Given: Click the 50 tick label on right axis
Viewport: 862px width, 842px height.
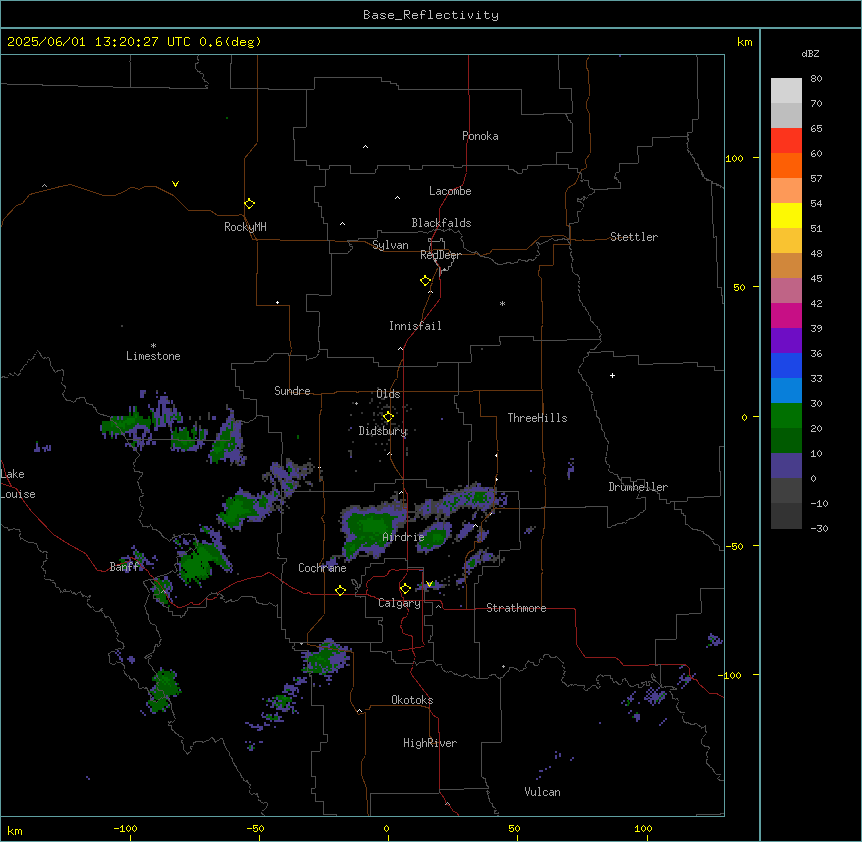Looking at the screenshot, I should [x=739, y=287].
